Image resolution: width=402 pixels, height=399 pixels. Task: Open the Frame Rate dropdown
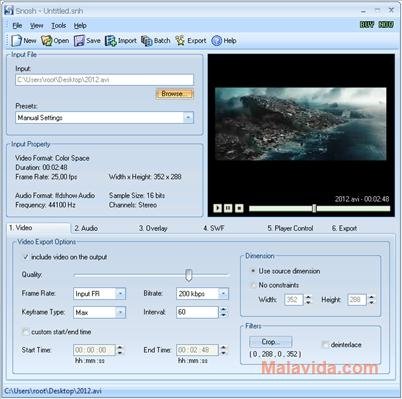point(120,294)
